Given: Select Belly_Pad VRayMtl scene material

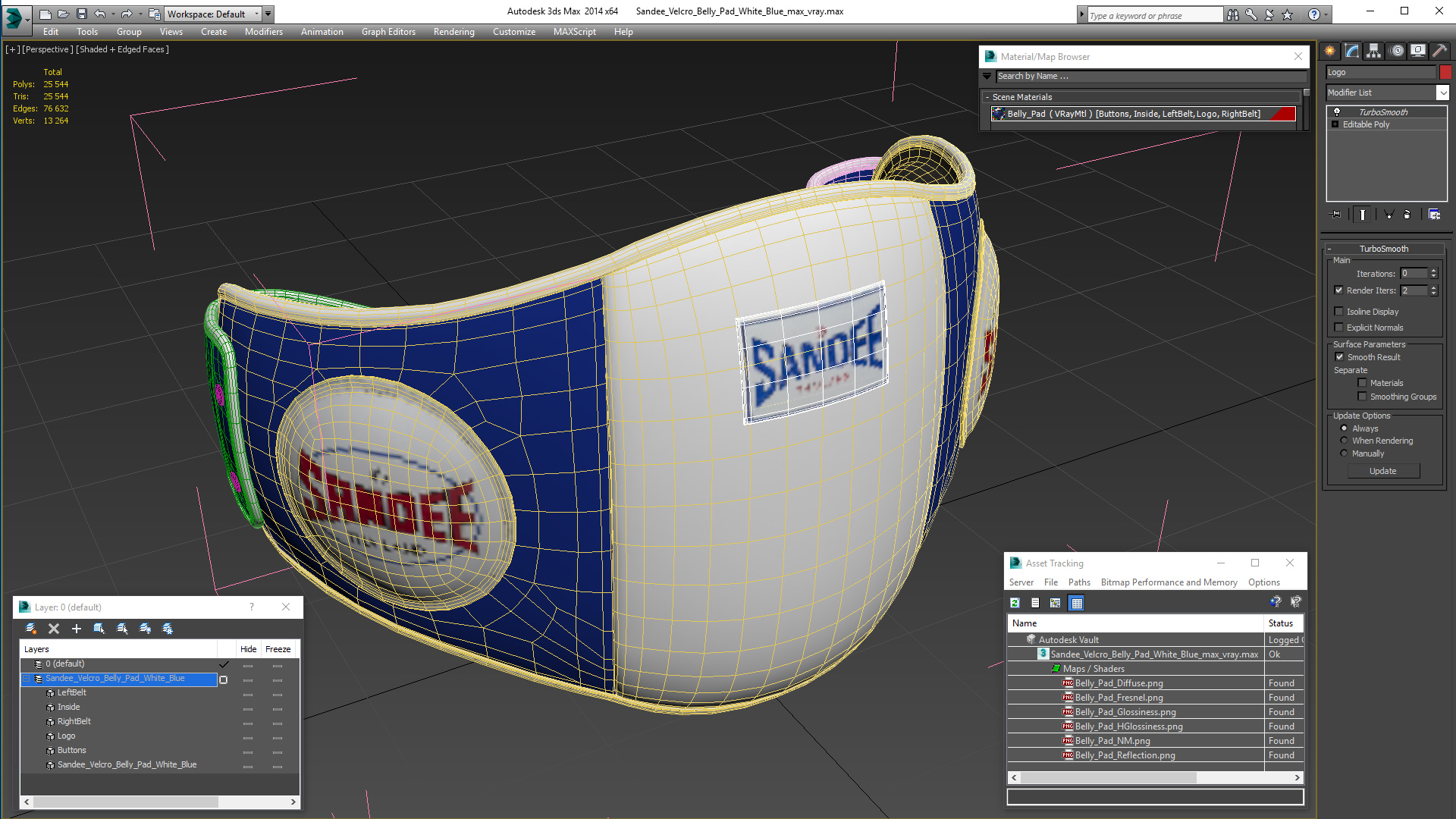Looking at the screenshot, I should click(x=1144, y=114).
